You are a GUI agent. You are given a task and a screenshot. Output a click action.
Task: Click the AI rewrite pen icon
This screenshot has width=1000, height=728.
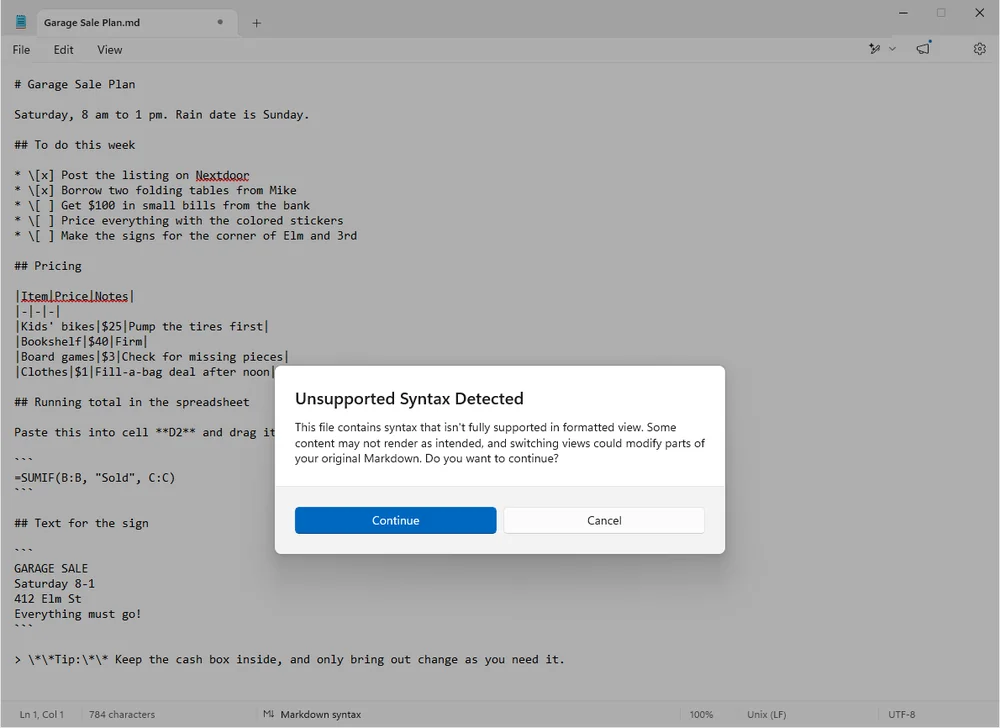coord(874,48)
